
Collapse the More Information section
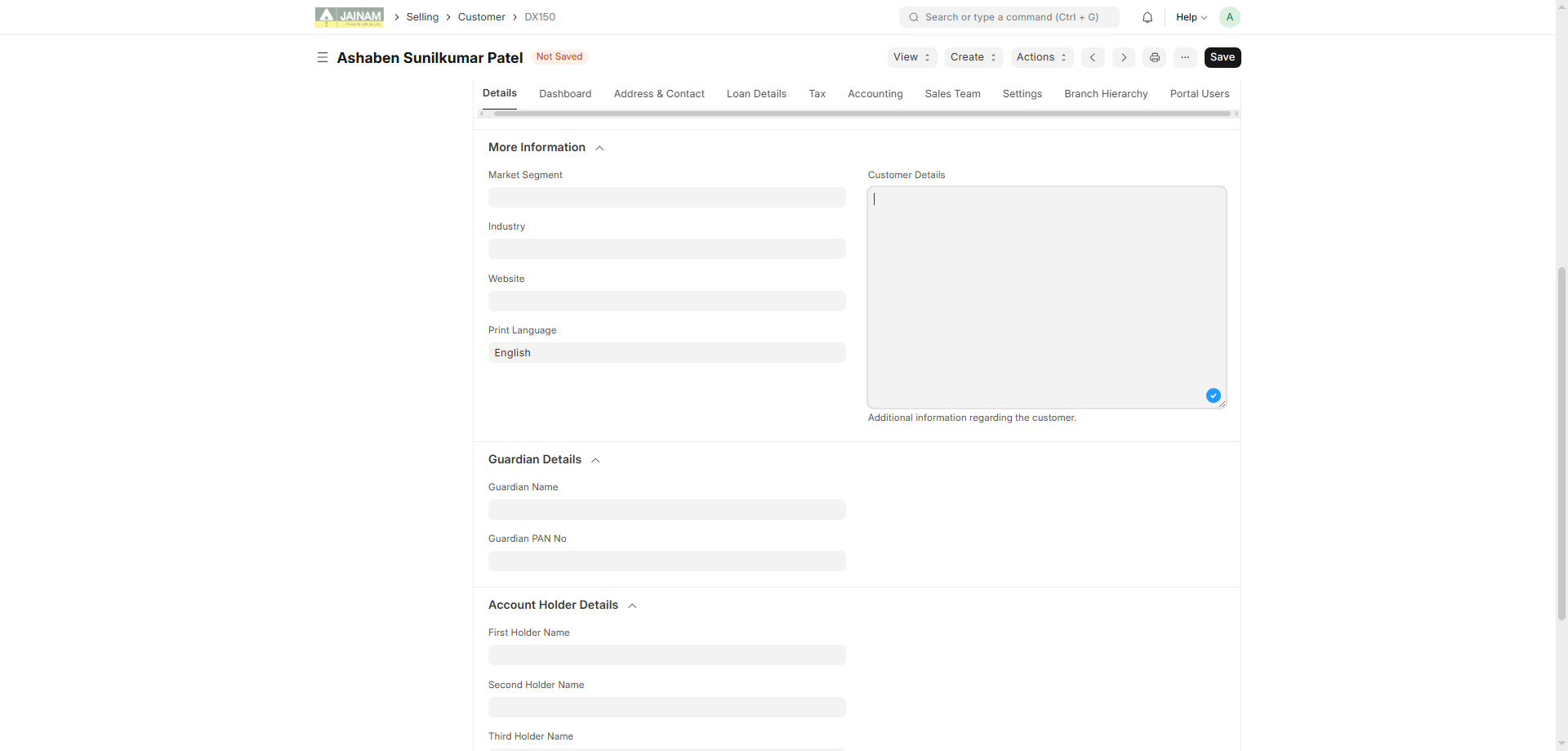[x=599, y=148]
